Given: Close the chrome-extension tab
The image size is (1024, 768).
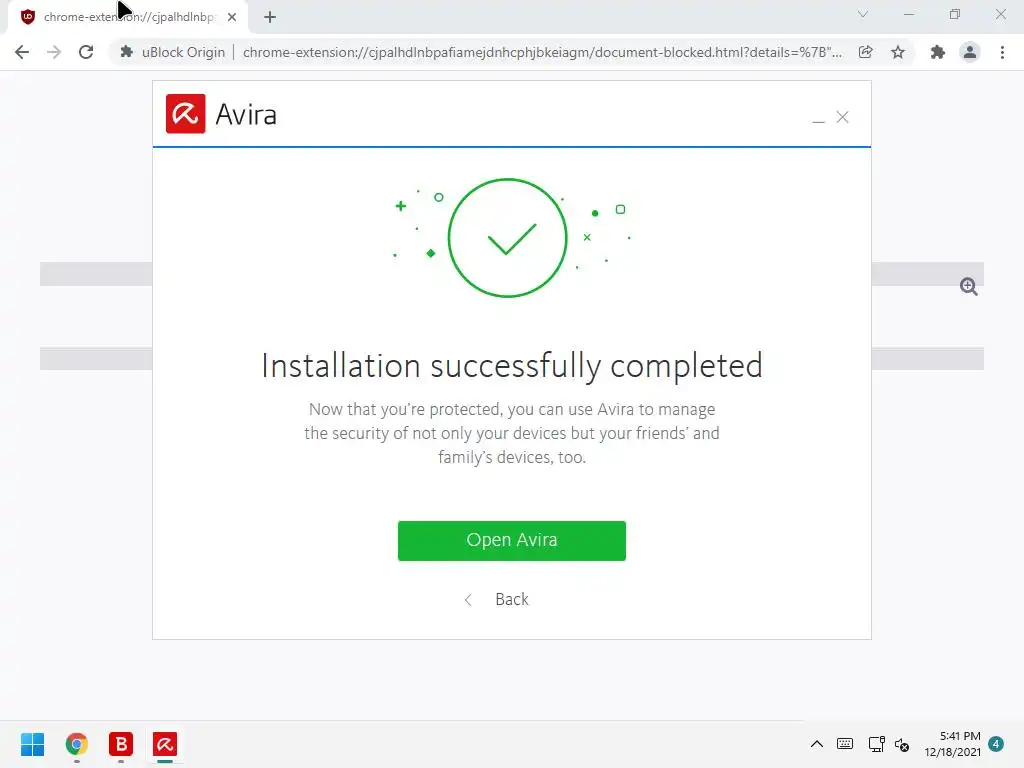Looking at the screenshot, I should (232, 17).
